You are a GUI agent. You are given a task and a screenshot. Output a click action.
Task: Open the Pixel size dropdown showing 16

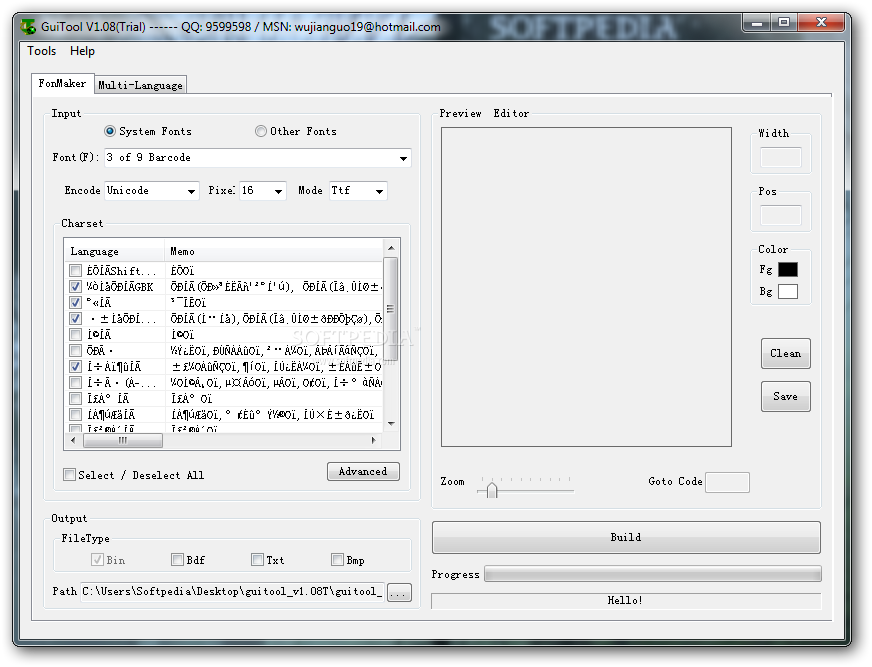(262, 191)
